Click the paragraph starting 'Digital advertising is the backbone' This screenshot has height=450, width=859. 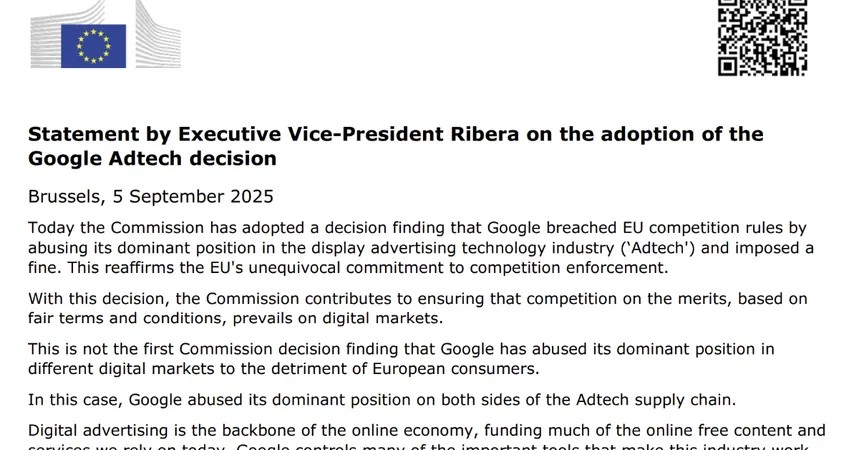click(x=427, y=436)
